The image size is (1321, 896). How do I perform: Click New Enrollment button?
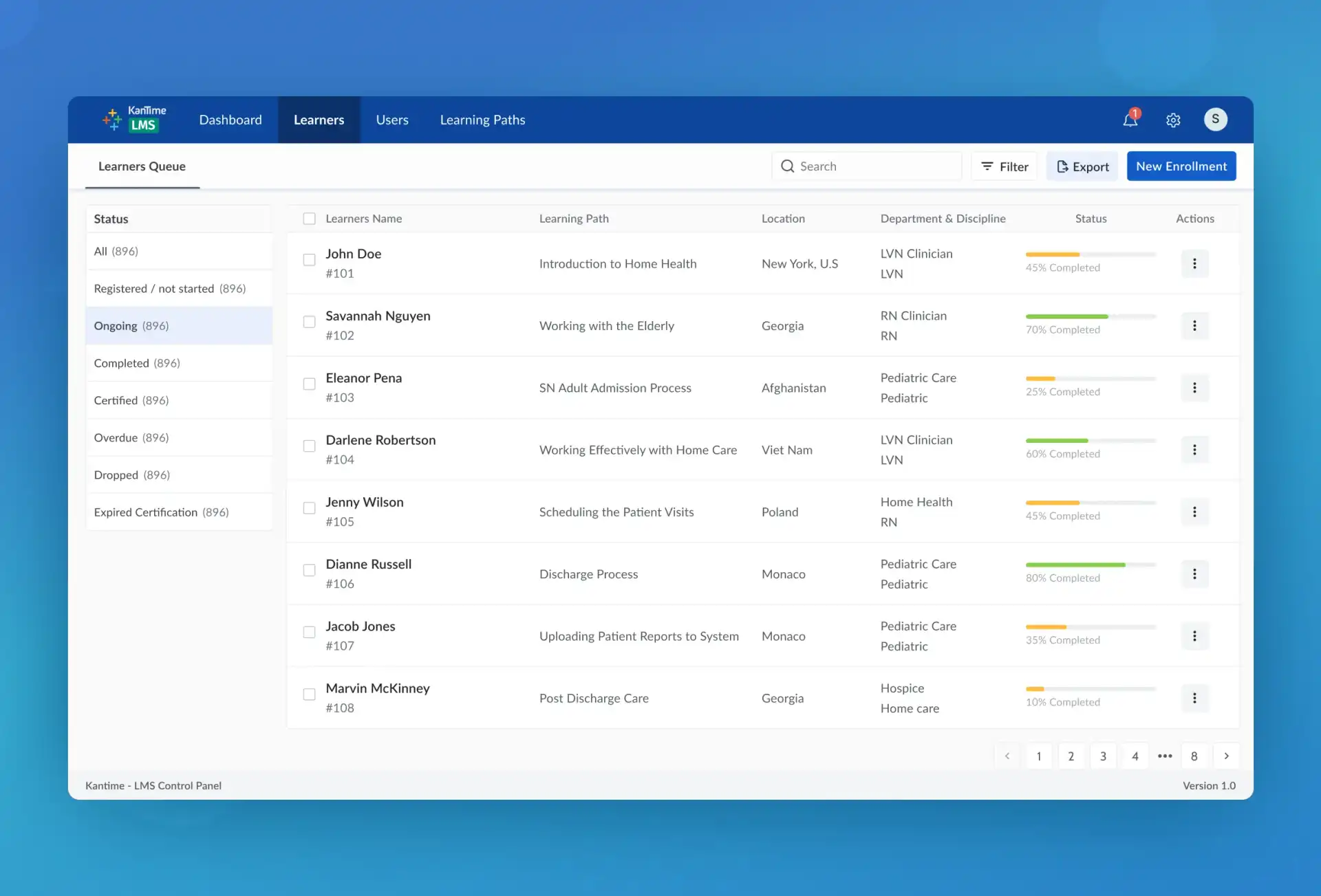1181,166
